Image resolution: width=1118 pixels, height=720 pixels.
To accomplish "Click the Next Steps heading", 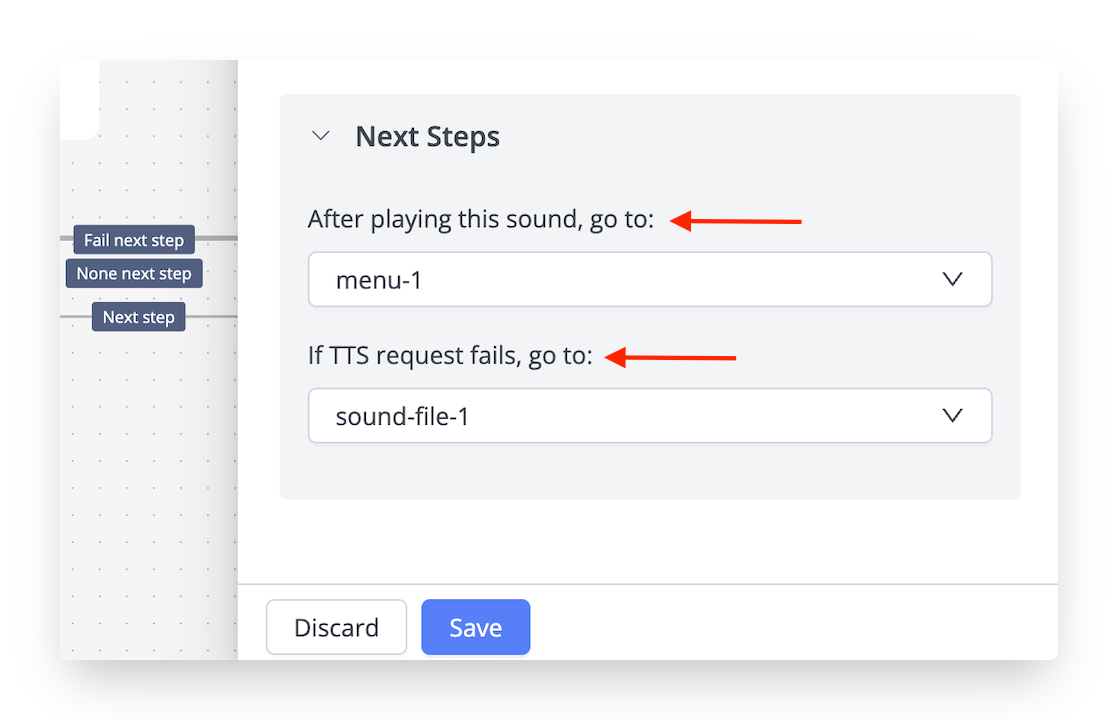I will 427,136.
